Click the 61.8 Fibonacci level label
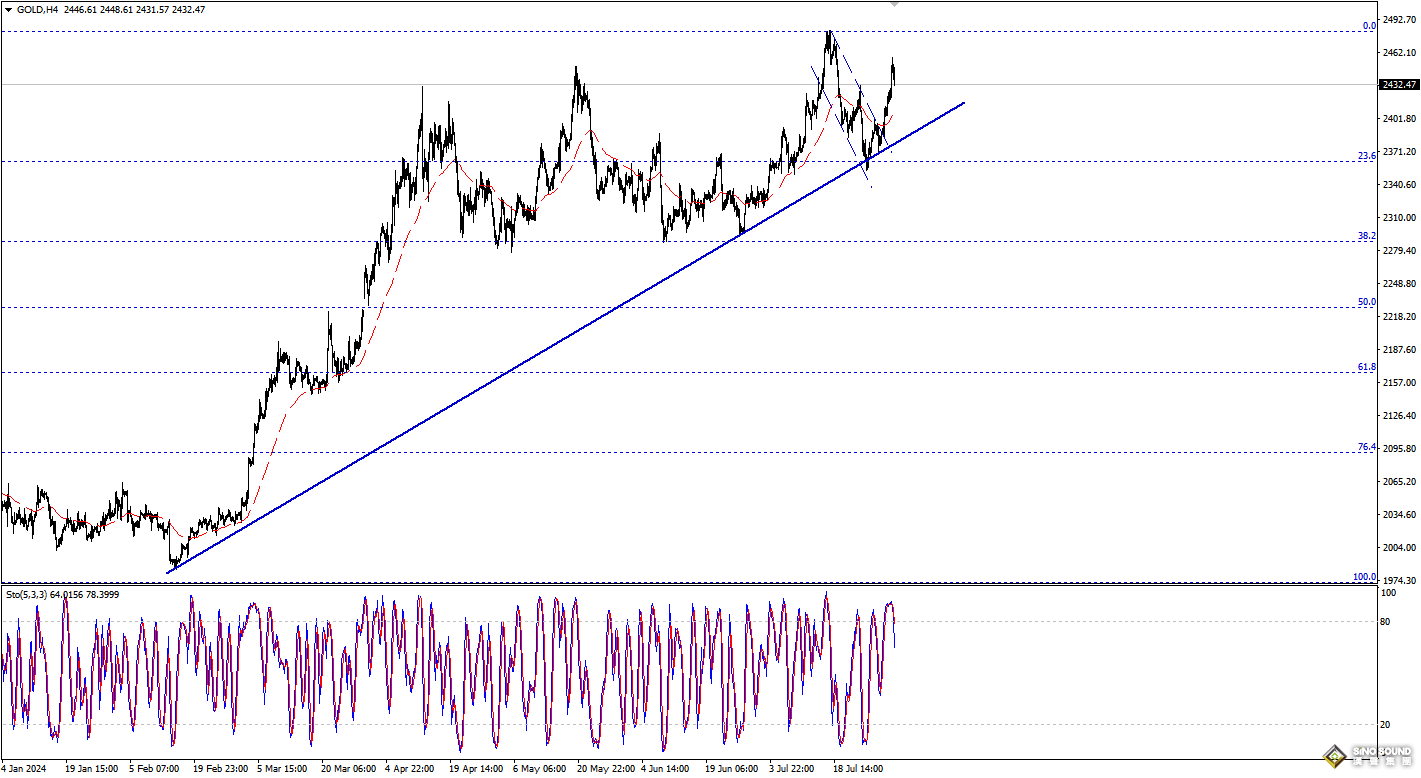The width and height of the screenshot is (1421, 778). tap(1366, 367)
